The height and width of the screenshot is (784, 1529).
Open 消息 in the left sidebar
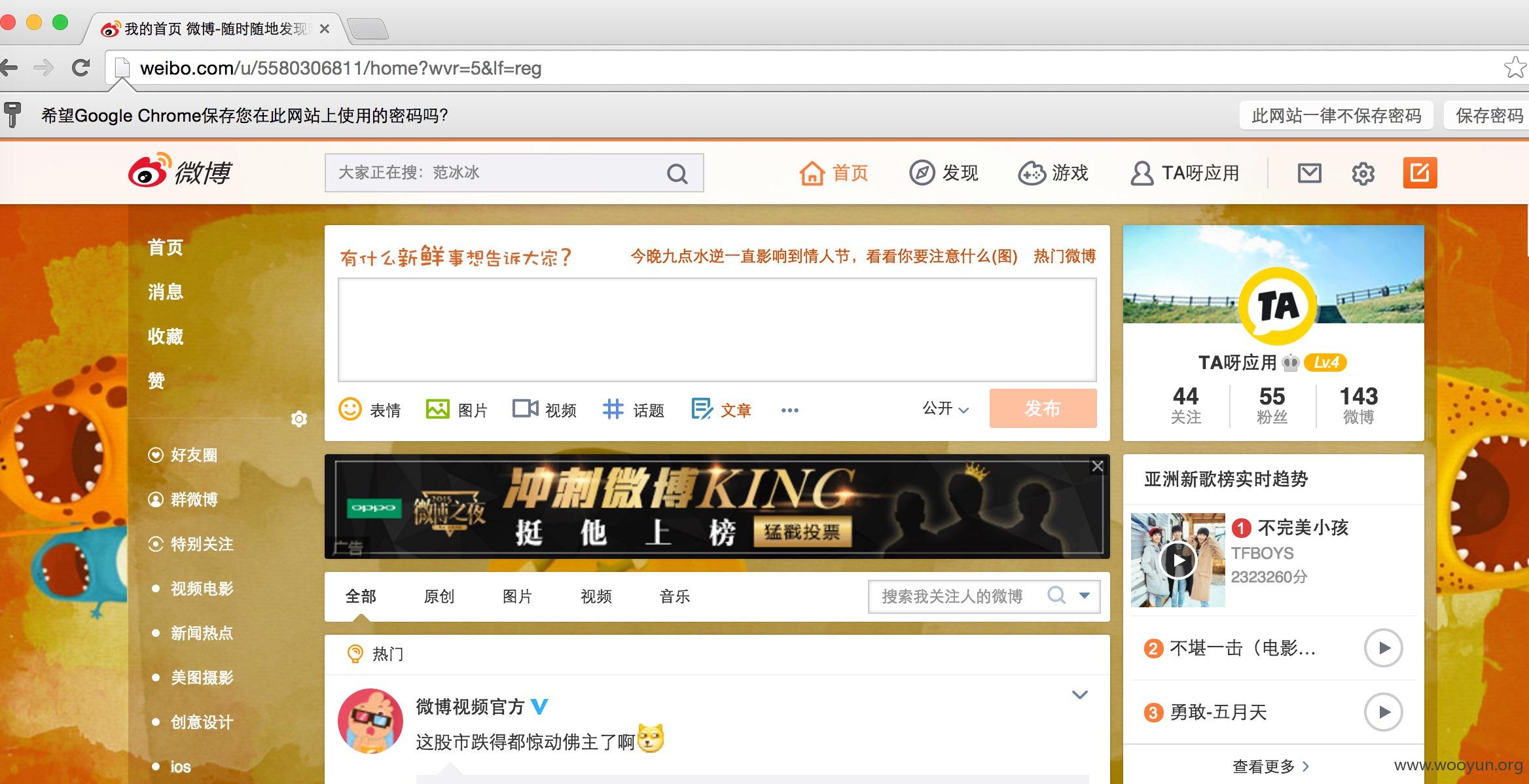[166, 292]
